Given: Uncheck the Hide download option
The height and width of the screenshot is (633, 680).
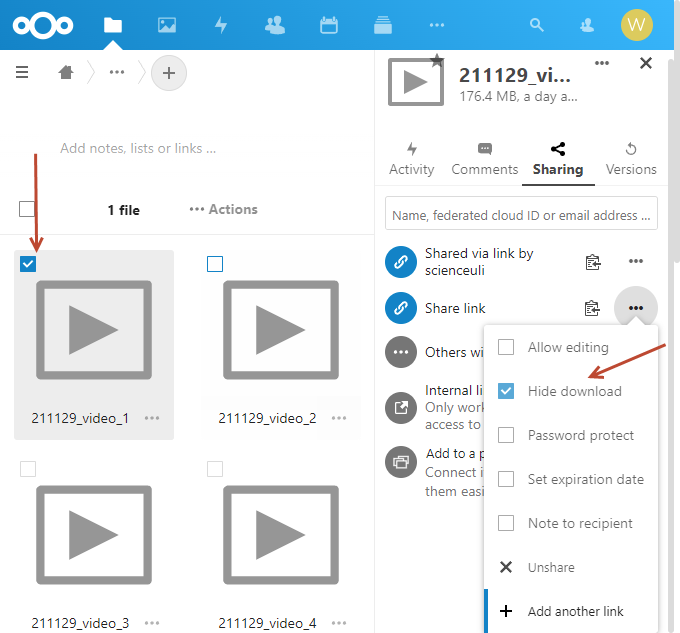Looking at the screenshot, I should pos(507,391).
